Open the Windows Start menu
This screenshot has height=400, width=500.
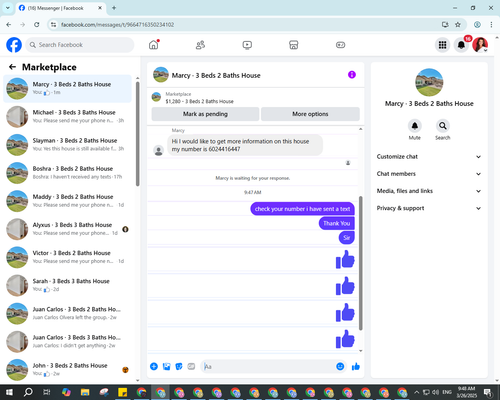point(9,392)
